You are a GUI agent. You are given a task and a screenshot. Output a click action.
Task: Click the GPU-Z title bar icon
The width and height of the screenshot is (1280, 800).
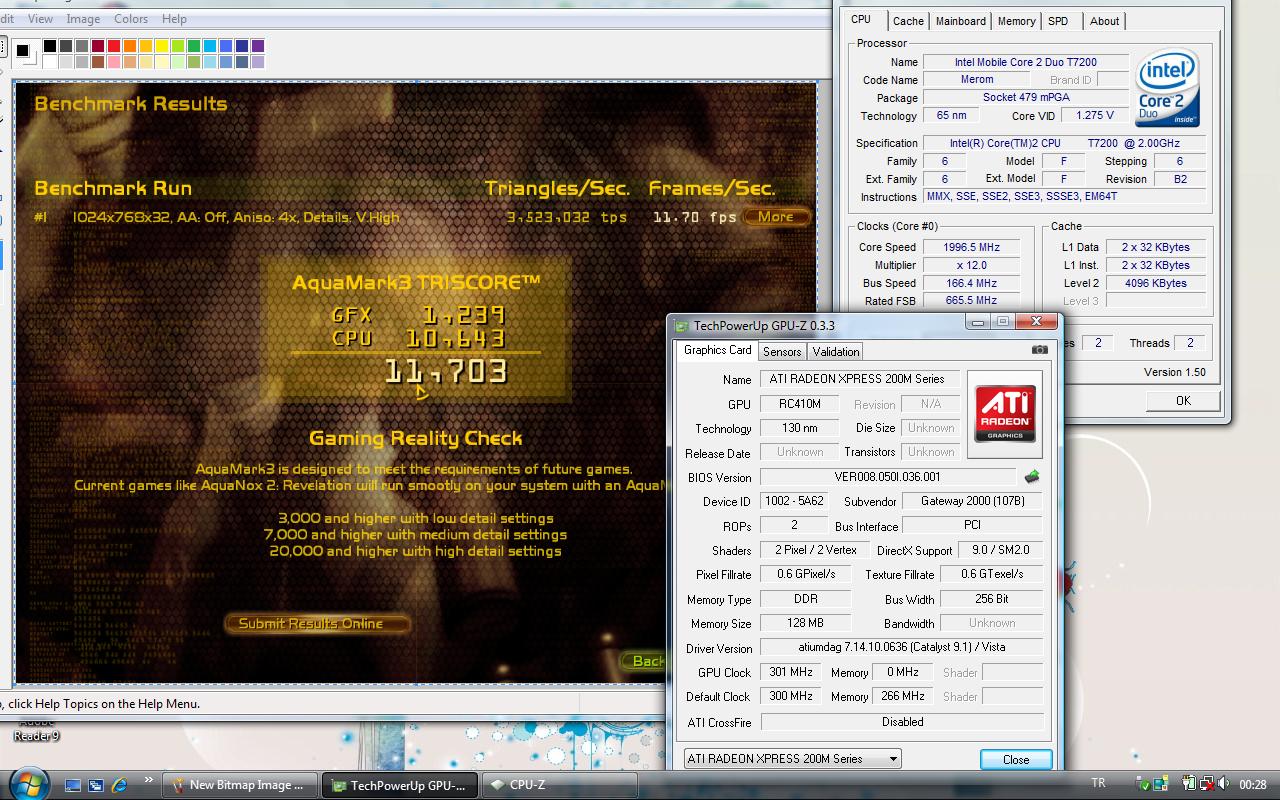[x=681, y=325]
